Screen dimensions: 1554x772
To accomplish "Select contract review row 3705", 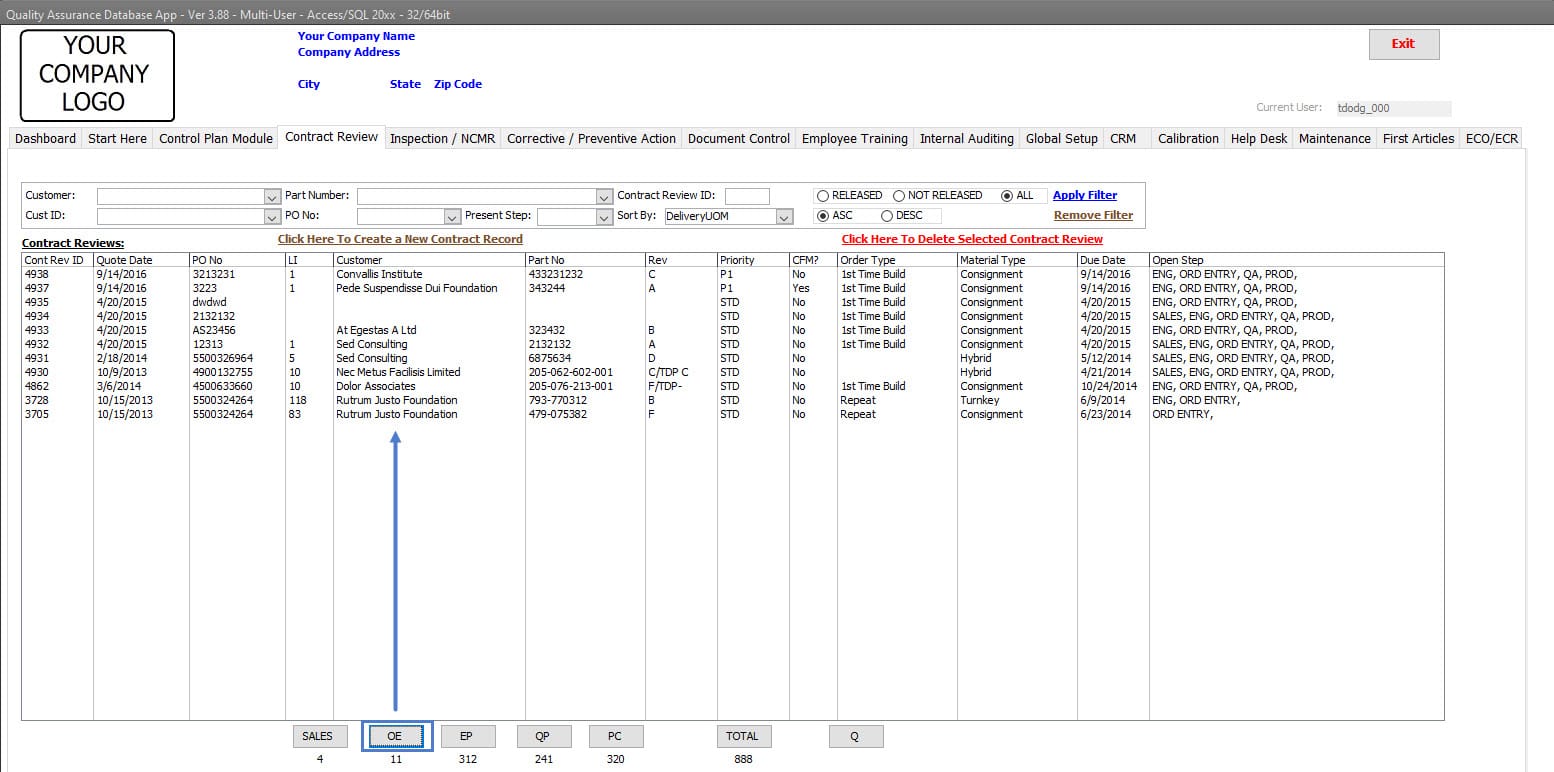I will click(733, 414).
